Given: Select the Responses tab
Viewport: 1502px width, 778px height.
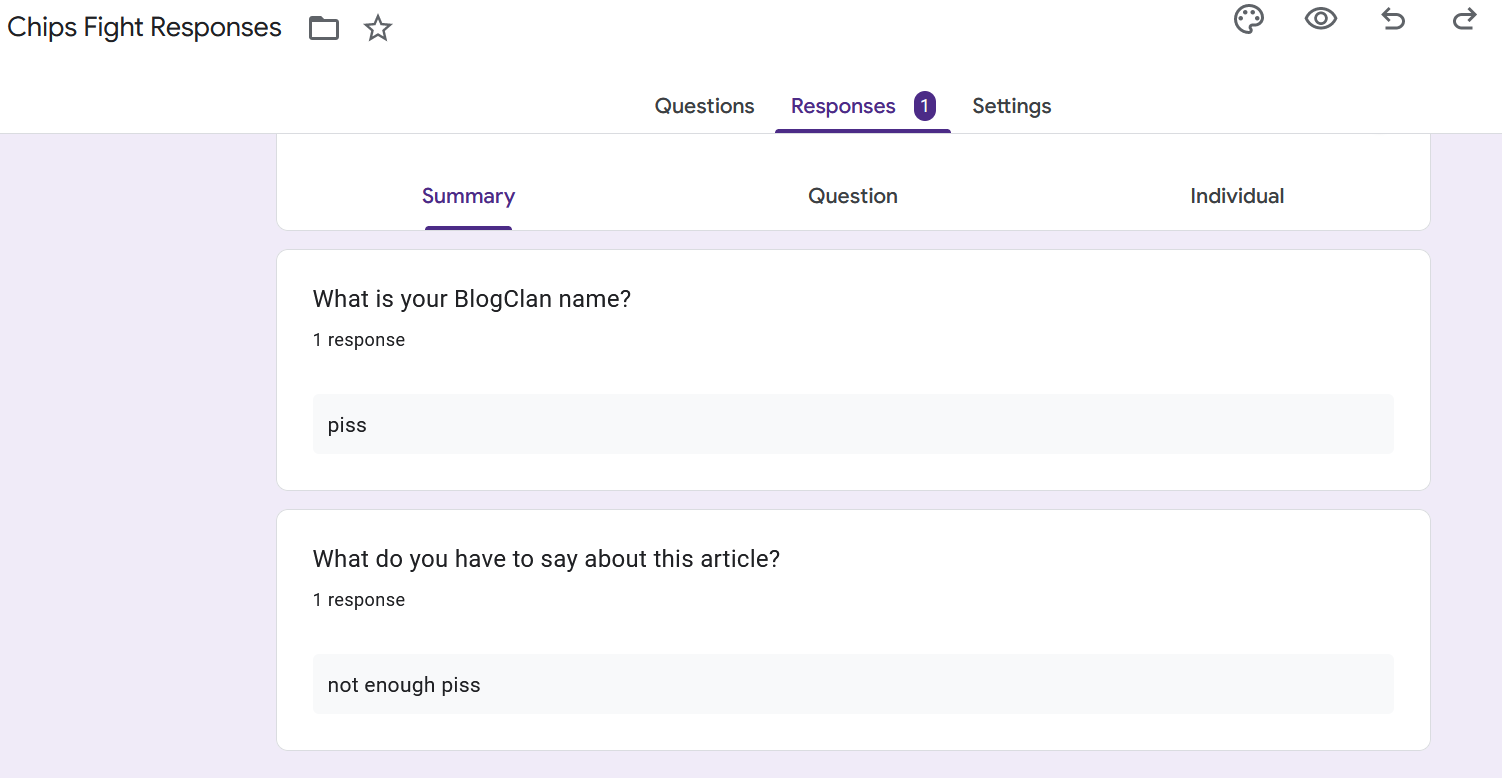Looking at the screenshot, I should click(x=843, y=106).
